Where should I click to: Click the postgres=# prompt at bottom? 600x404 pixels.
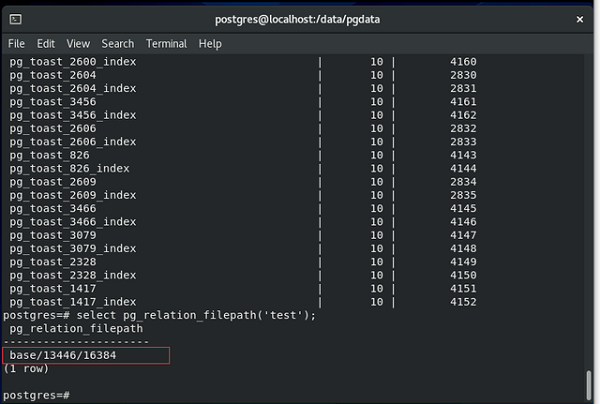click(x=36, y=395)
